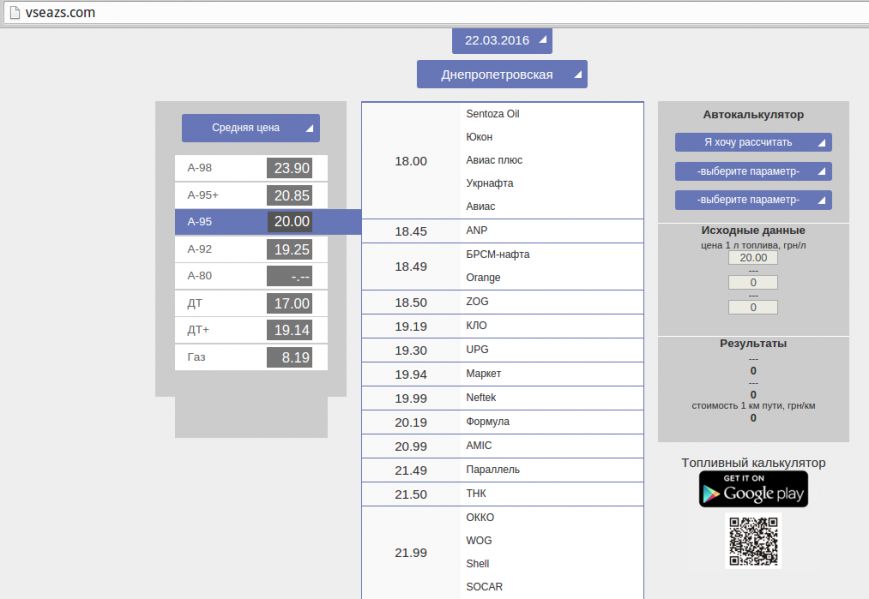Click ТНК in the station list

point(476,493)
